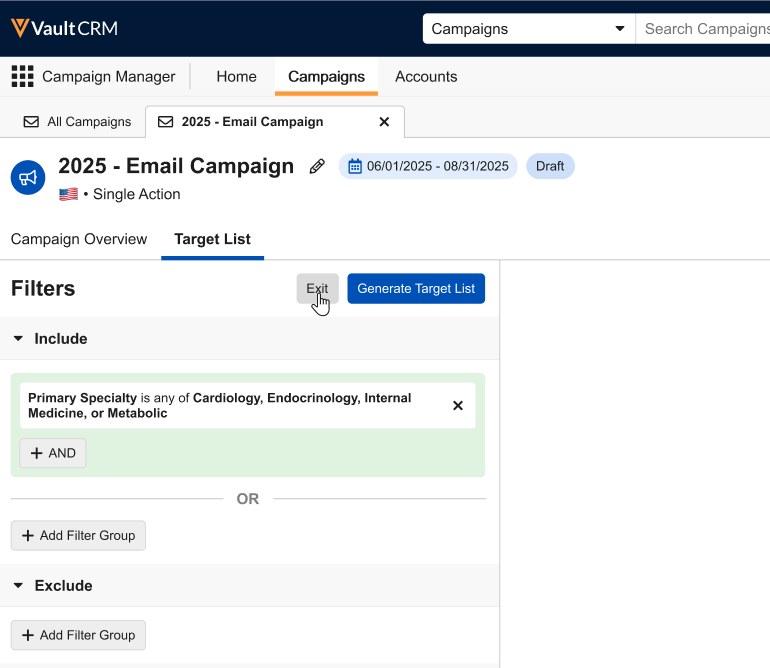Switch to the Campaign Overview tab
Screen dimensions: 770x668
click(79, 240)
